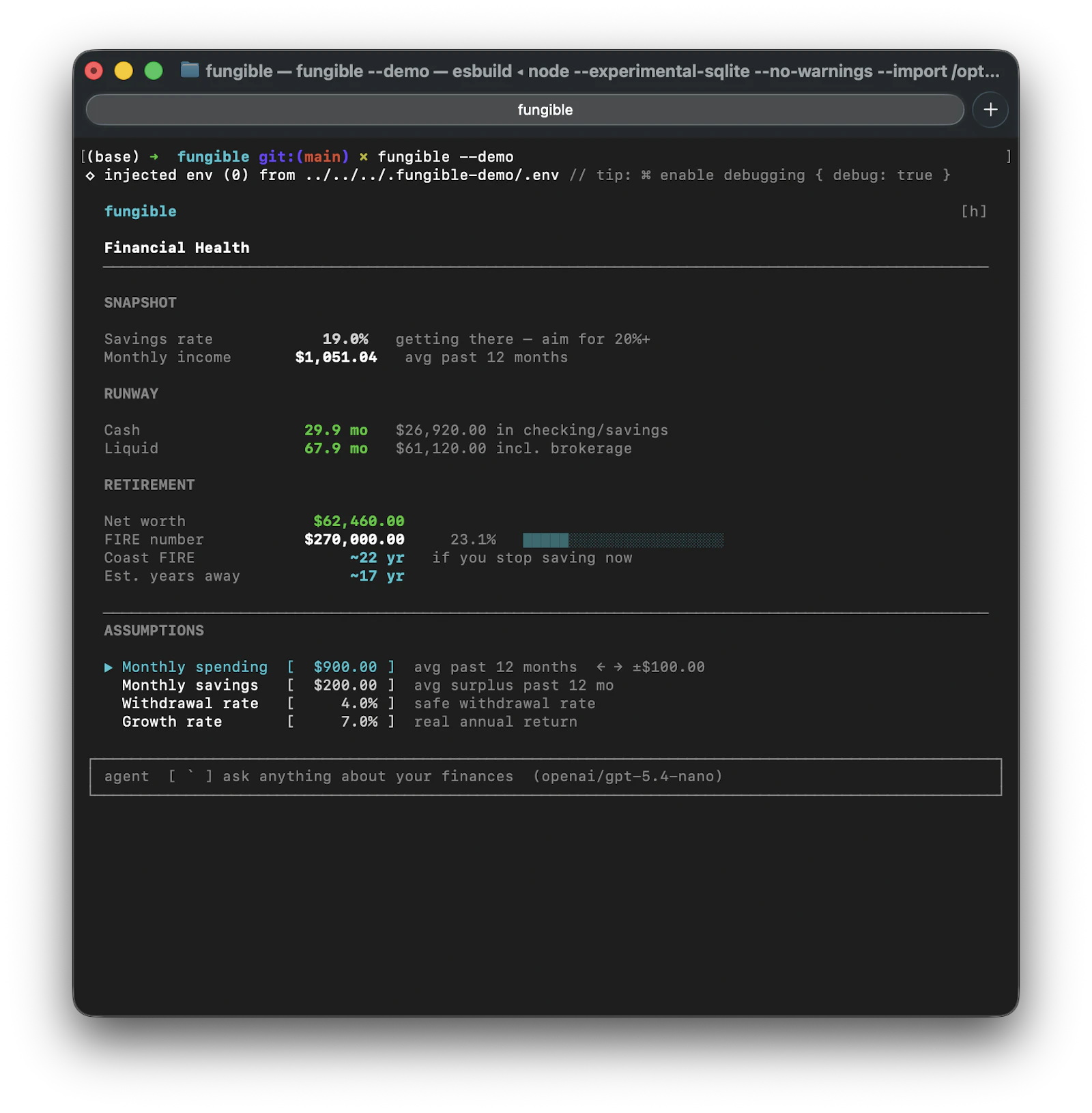Click the Coast FIRE label

(149, 558)
